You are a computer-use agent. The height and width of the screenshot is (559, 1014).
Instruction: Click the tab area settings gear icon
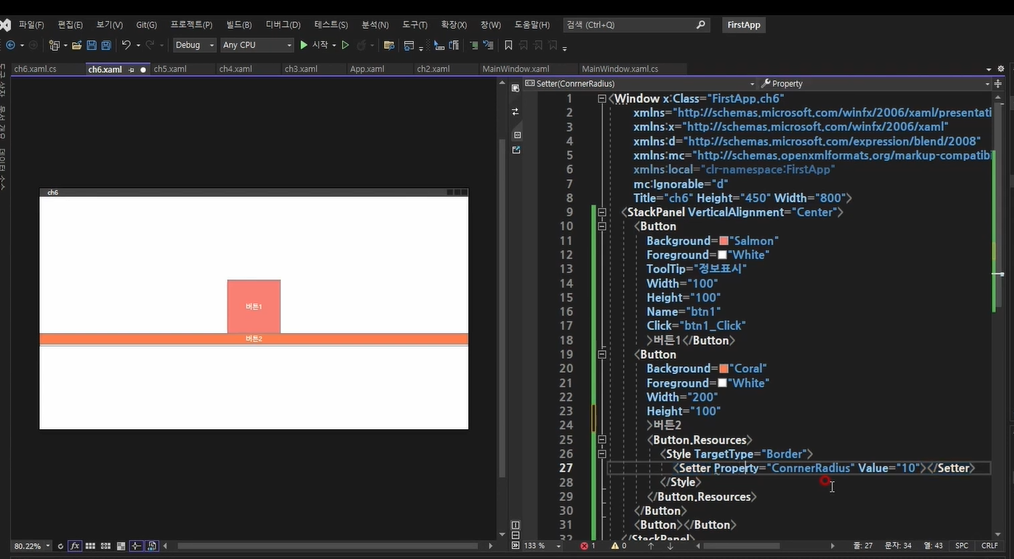pos(1001,69)
